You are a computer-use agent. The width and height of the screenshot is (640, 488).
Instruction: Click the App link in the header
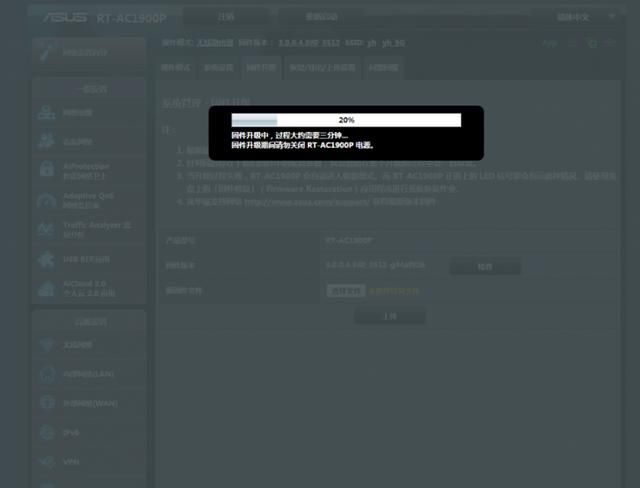(549, 43)
